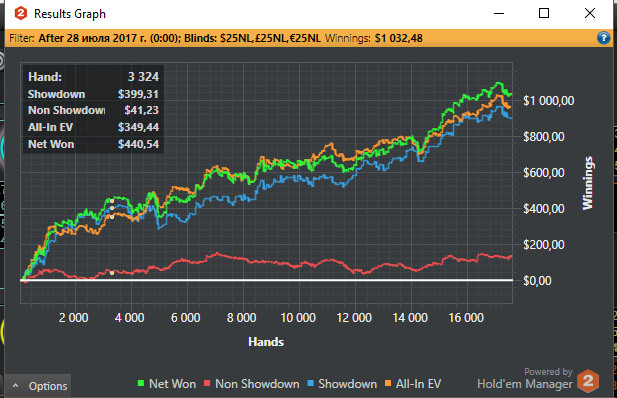The height and width of the screenshot is (398, 617).
Task: Toggle the All-In EV legend entry
Action: point(413,384)
